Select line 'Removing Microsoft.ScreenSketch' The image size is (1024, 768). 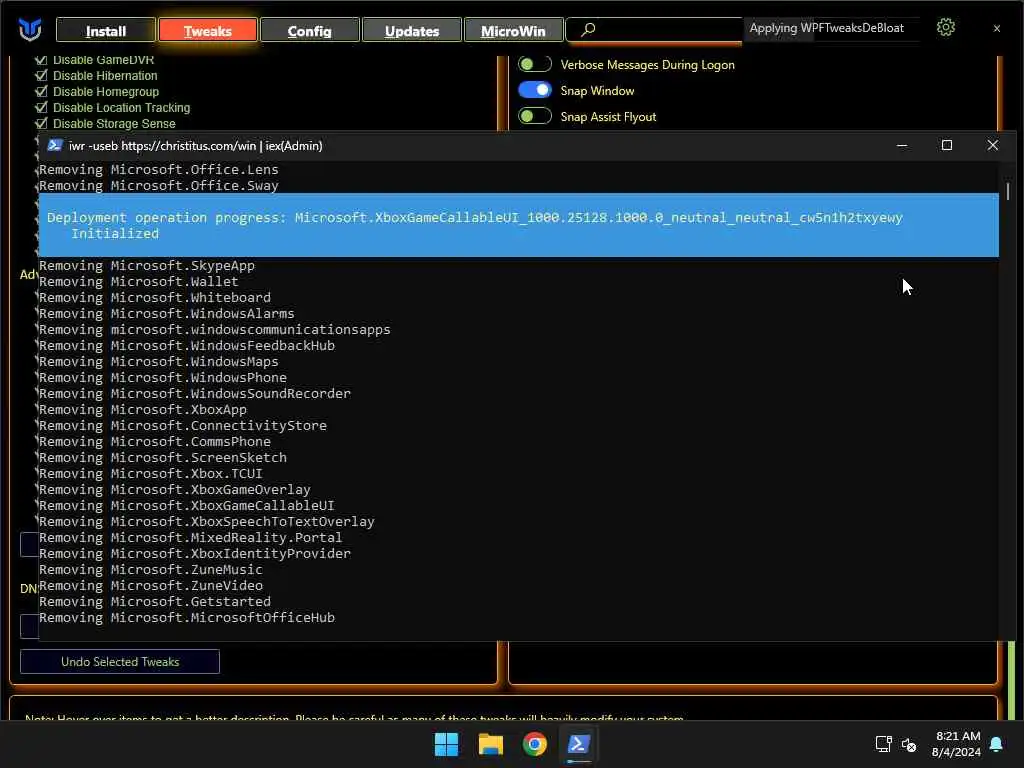pos(163,458)
